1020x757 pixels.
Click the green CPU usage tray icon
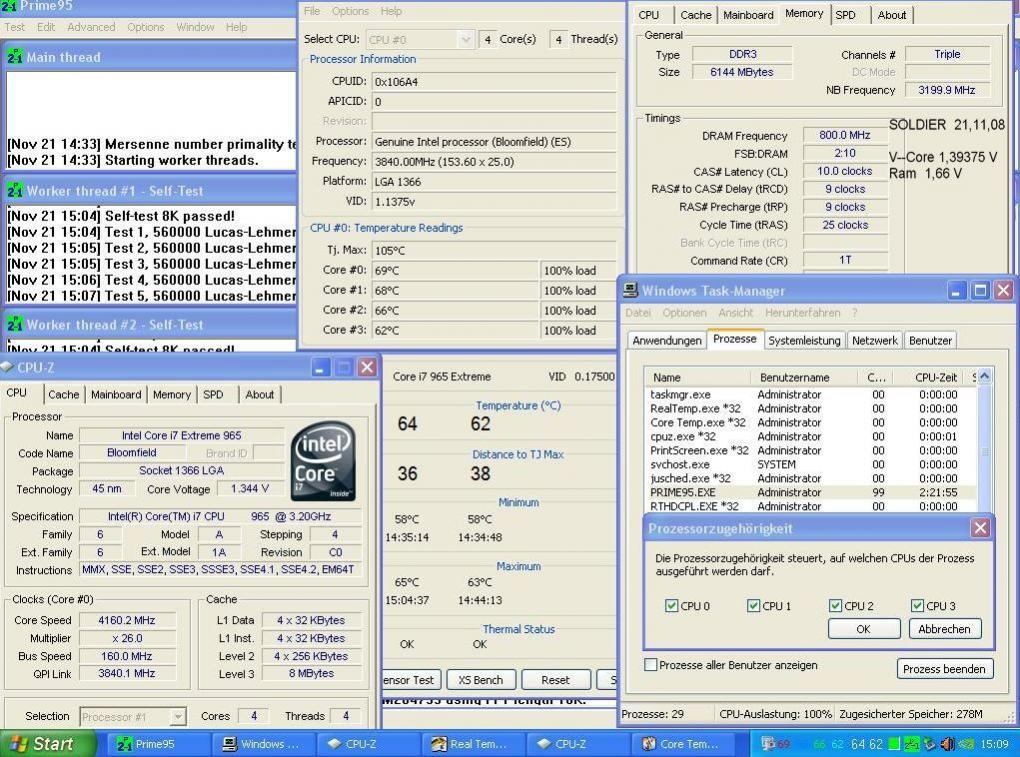coord(895,743)
